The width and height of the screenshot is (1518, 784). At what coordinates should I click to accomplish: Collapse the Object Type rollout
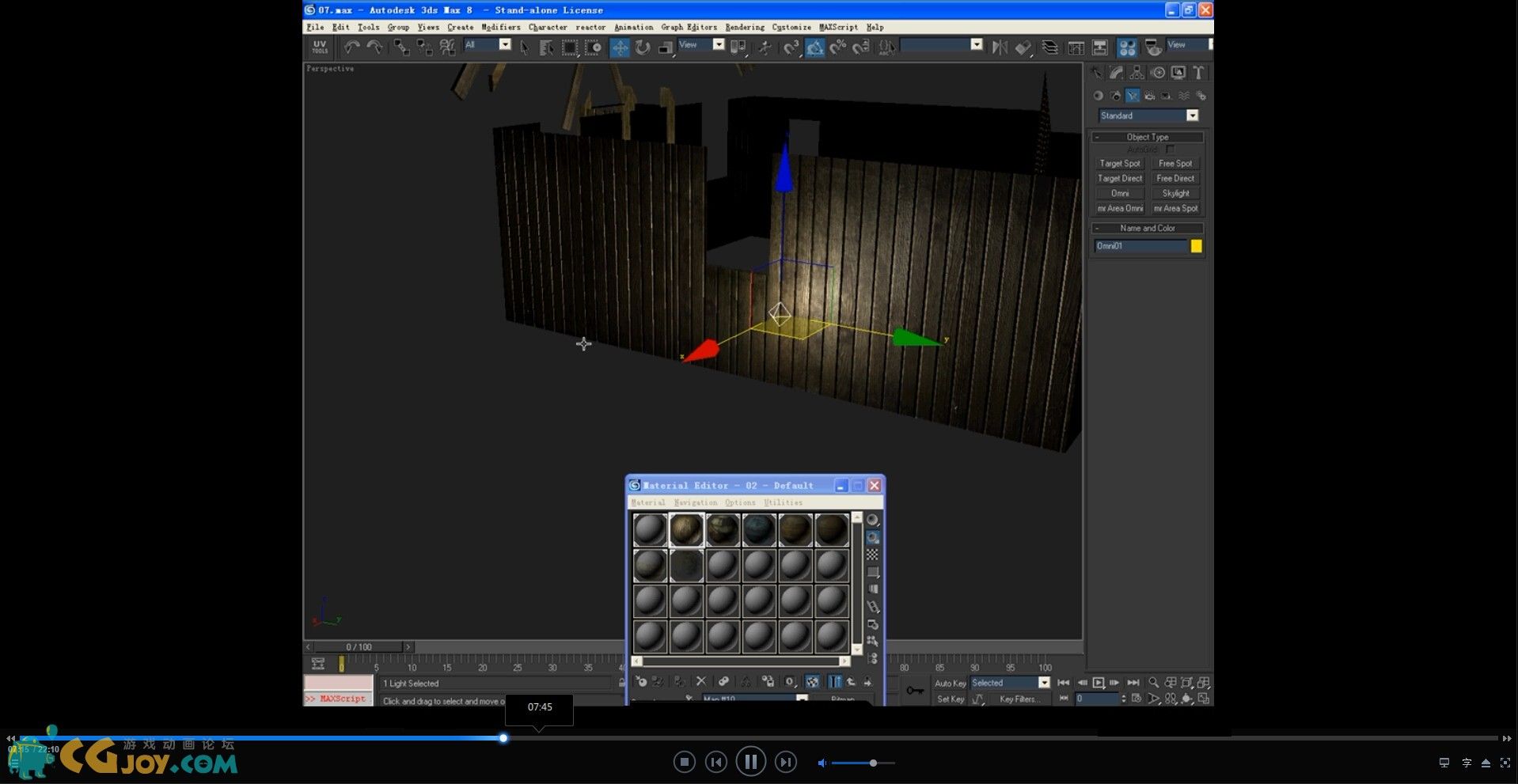tap(1148, 137)
